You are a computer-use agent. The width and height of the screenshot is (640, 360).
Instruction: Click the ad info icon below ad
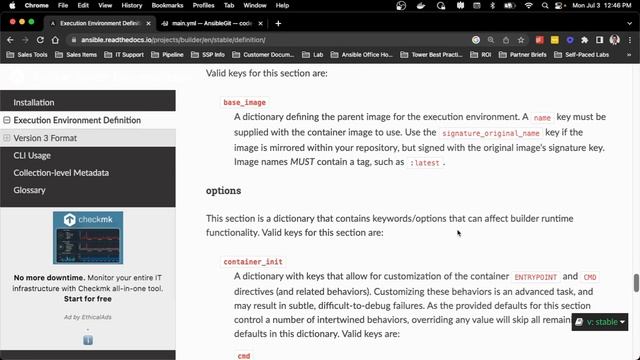coord(88,340)
